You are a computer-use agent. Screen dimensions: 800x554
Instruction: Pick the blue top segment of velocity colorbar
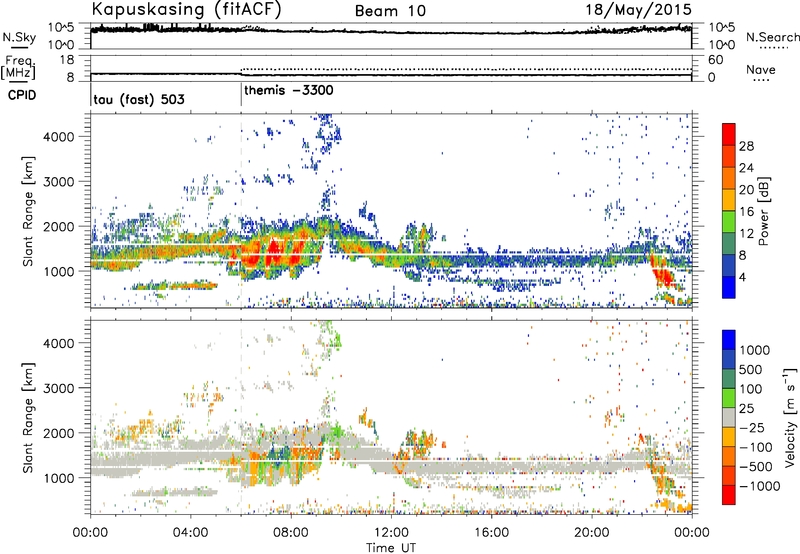click(729, 340)
